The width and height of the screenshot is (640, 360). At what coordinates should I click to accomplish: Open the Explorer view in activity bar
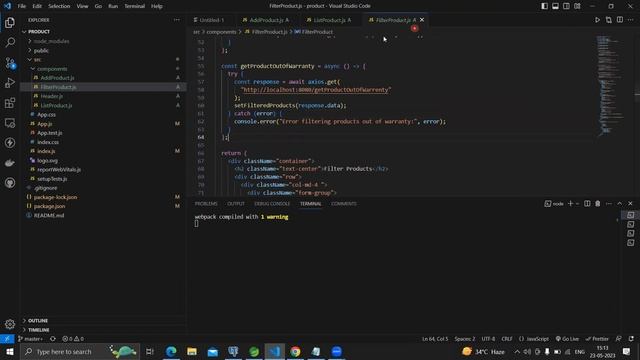coord(10,22)
